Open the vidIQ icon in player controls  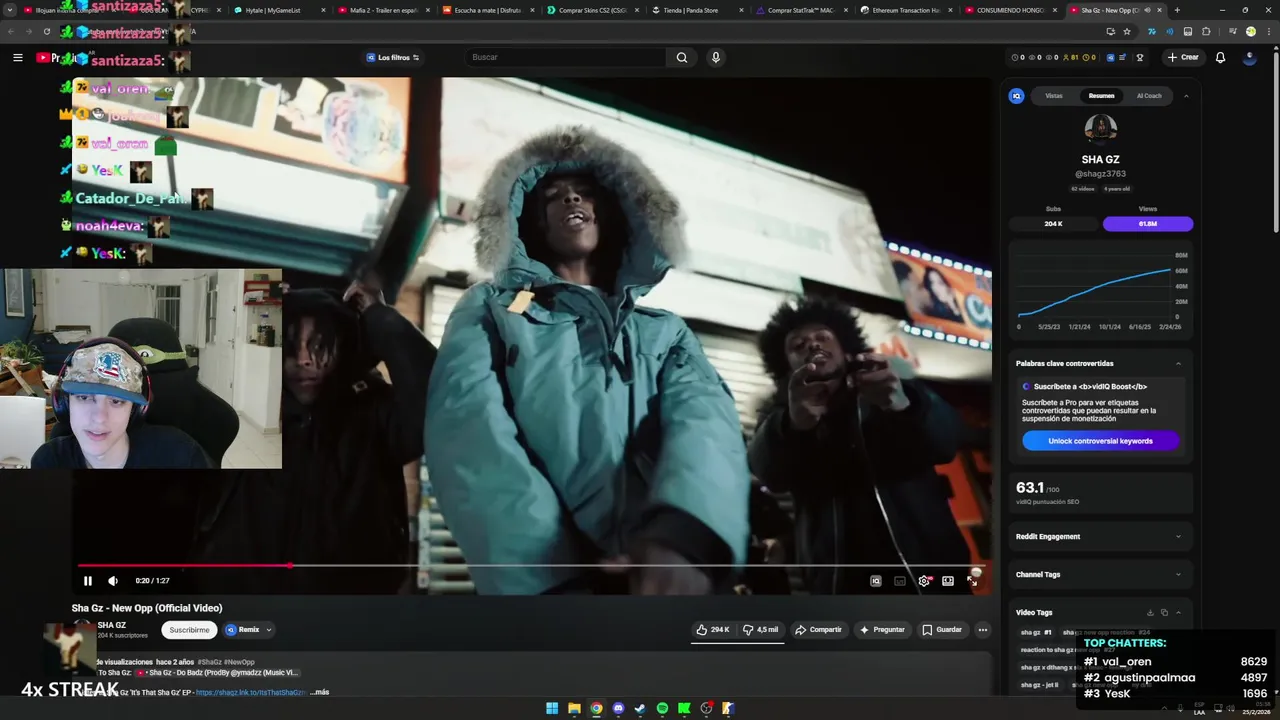(x=875, y=581)
